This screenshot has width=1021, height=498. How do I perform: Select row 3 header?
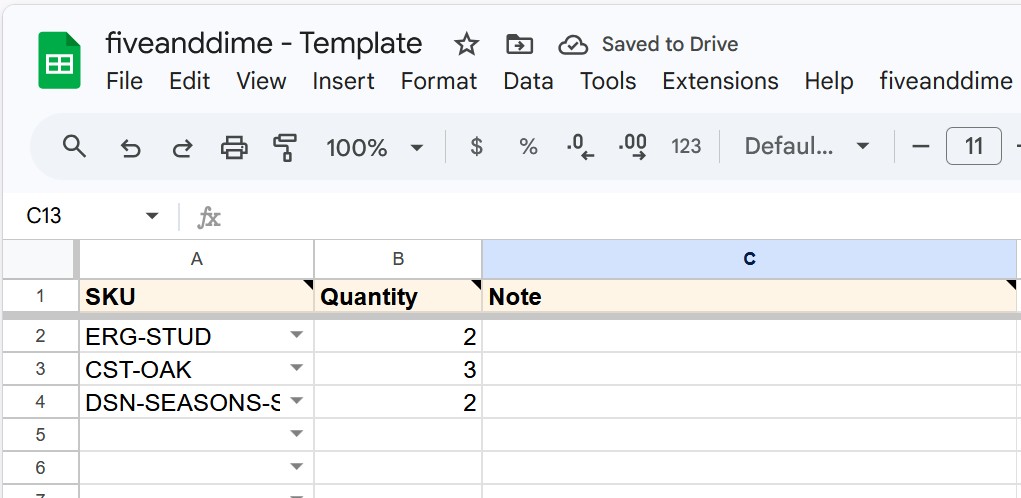pos(40,369)
